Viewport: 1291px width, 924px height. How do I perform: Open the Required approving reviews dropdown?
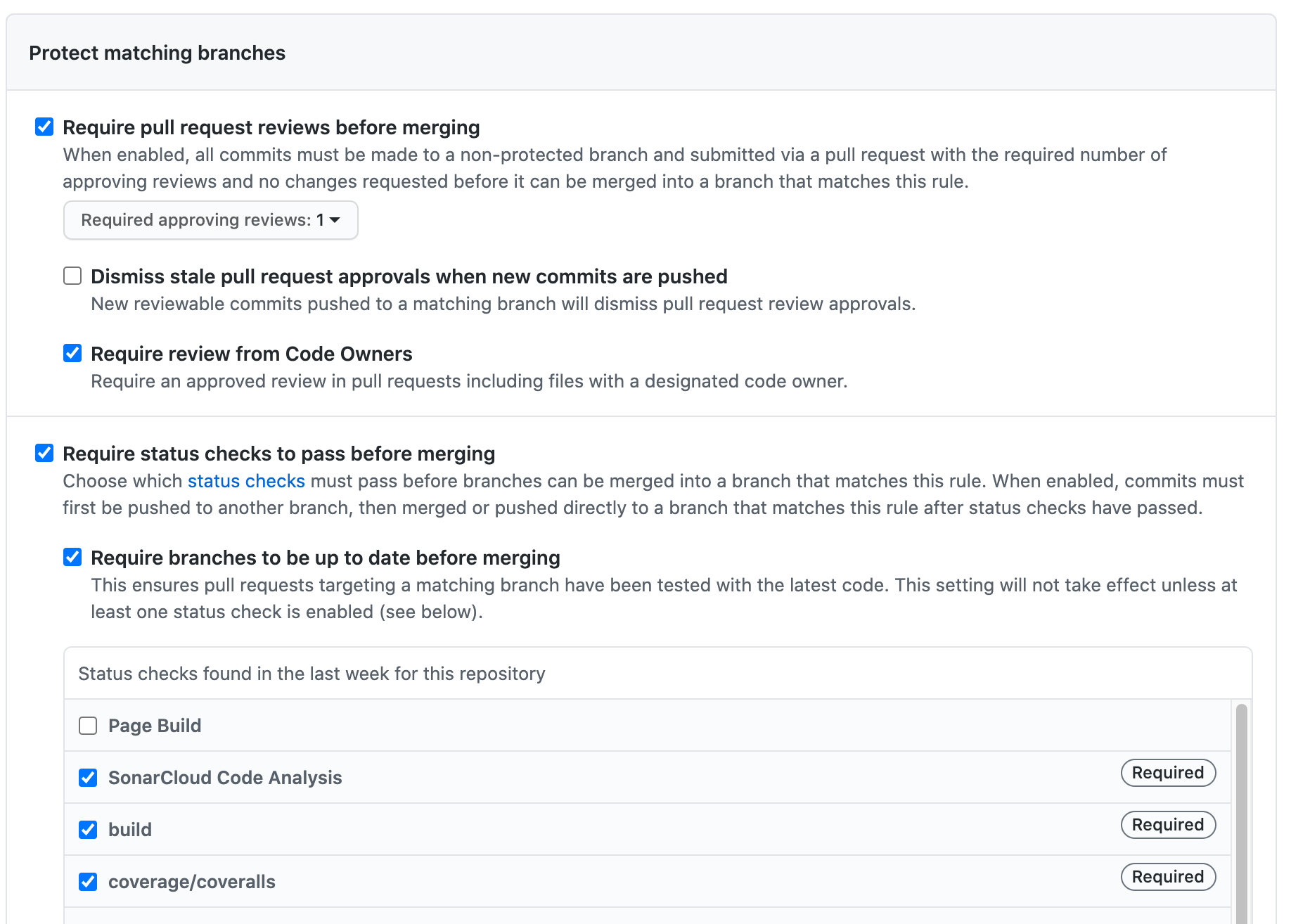tap(210, 220)
